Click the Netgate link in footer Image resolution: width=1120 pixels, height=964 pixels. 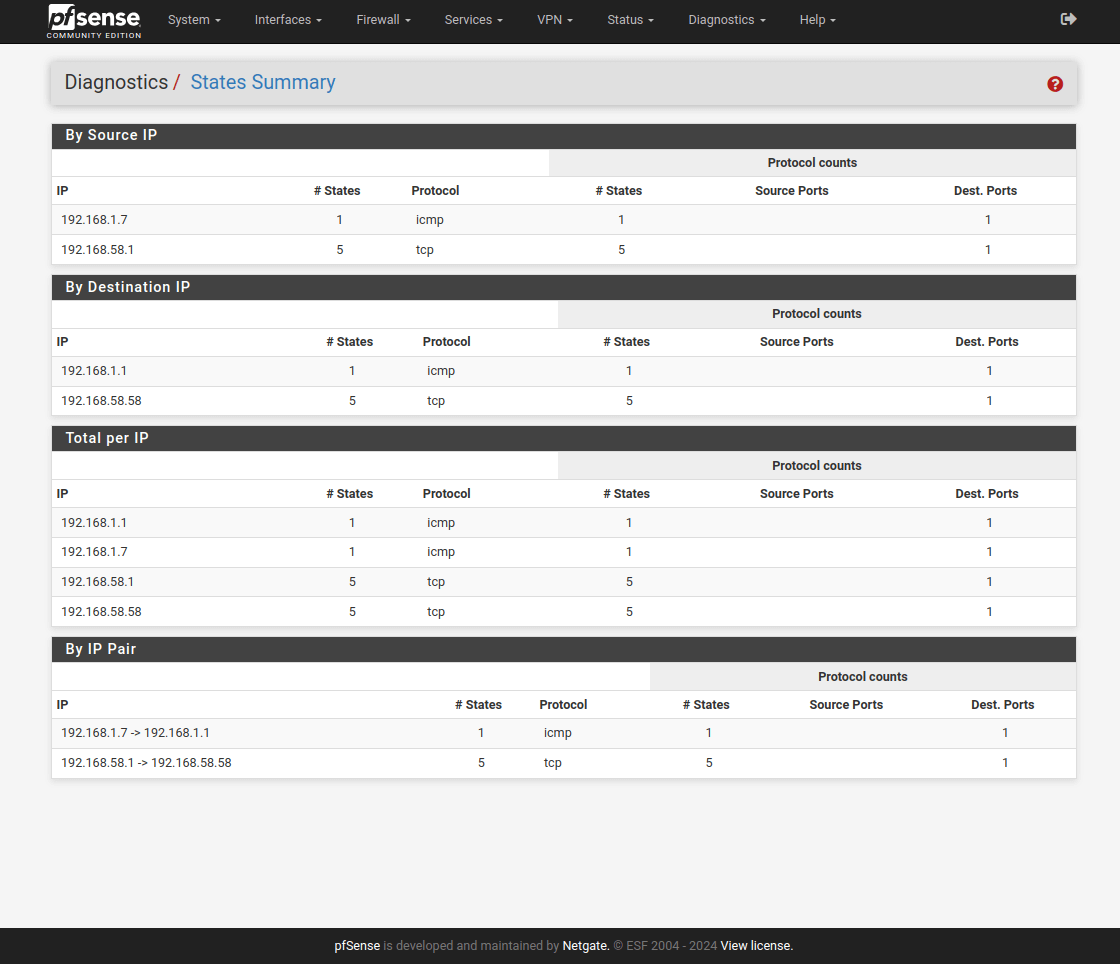click(585, 945)
